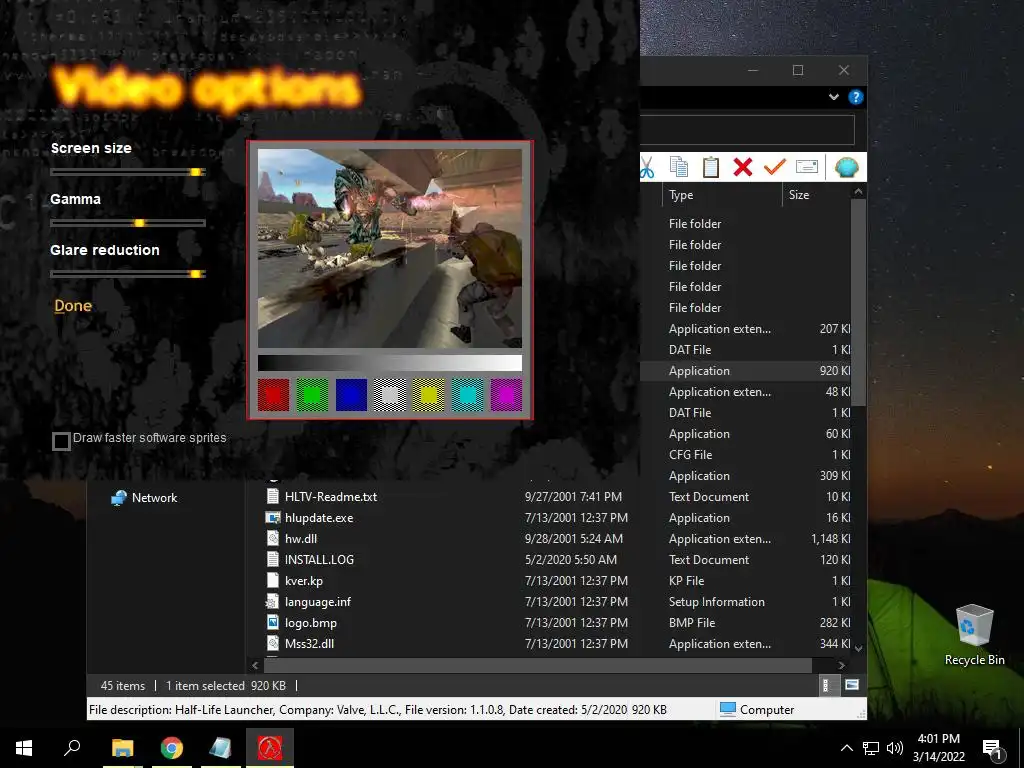The image size is (1024, 768).
Task: Click the KP File type cell
Action: [686, 581]
